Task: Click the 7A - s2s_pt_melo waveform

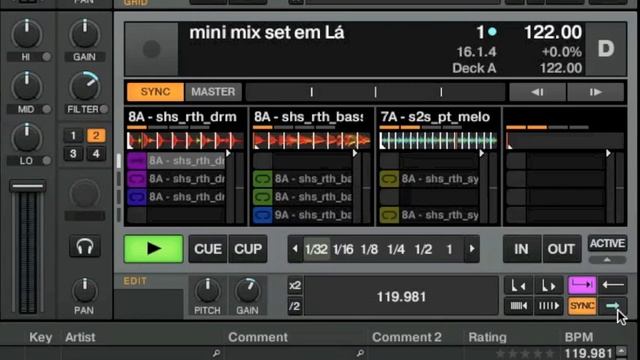Action: click(438, 141)
